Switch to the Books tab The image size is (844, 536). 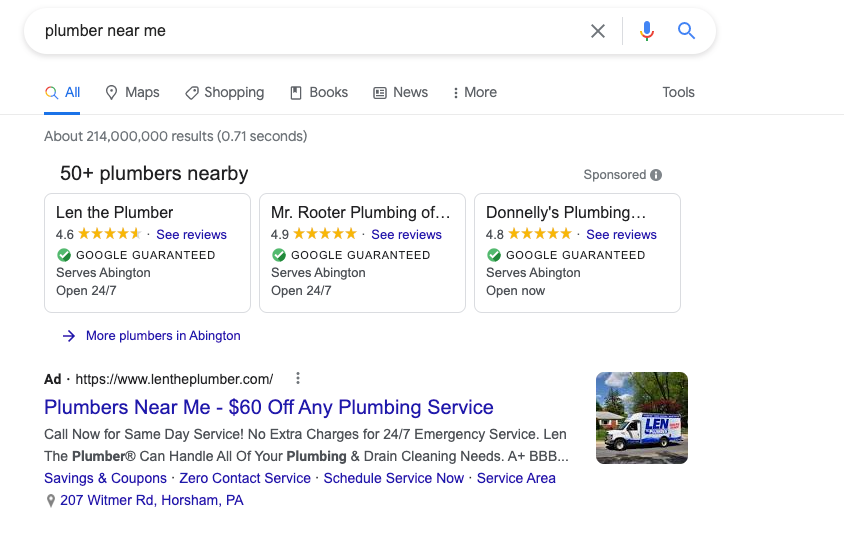(319, 93)
